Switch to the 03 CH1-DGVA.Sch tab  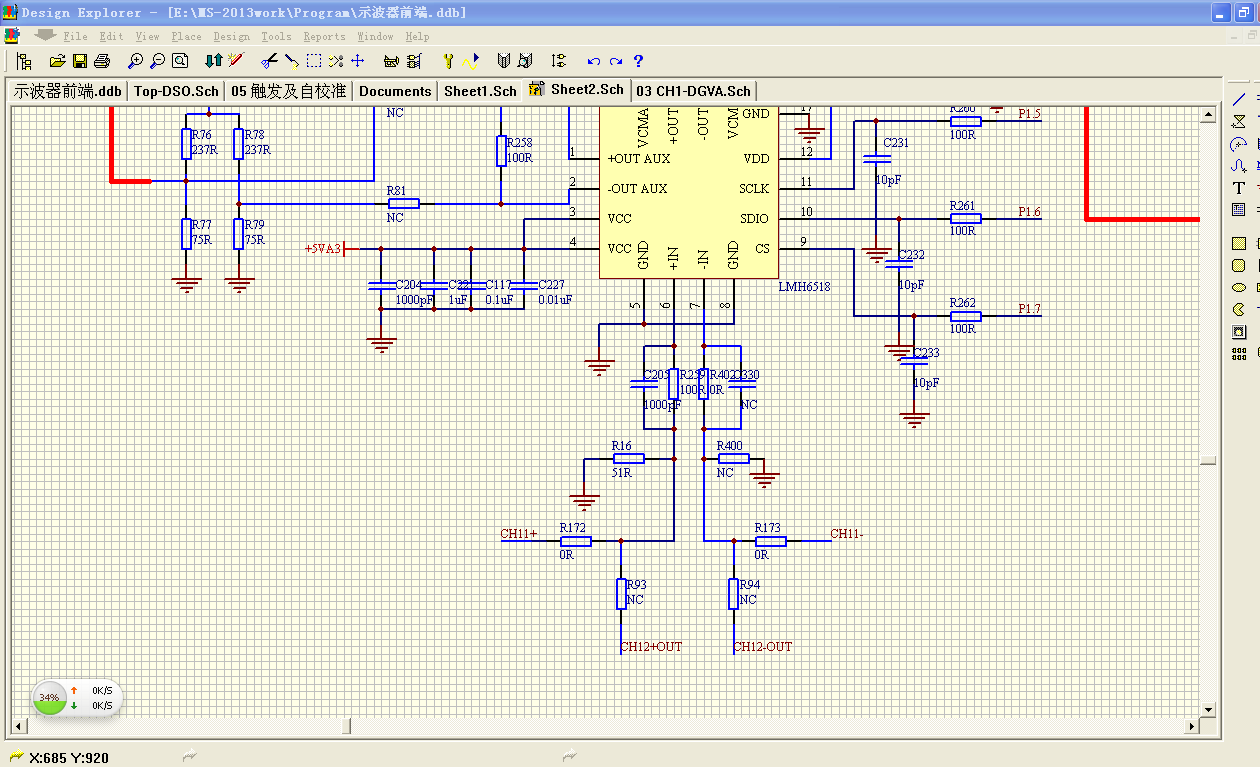pos(693,91)
